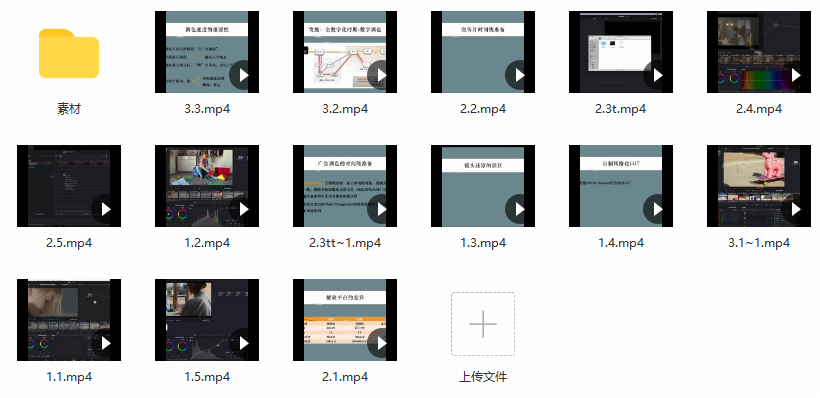This screenshot has width=820, height=398.
Task: Click the plus upload box
Action: [483, 324]
